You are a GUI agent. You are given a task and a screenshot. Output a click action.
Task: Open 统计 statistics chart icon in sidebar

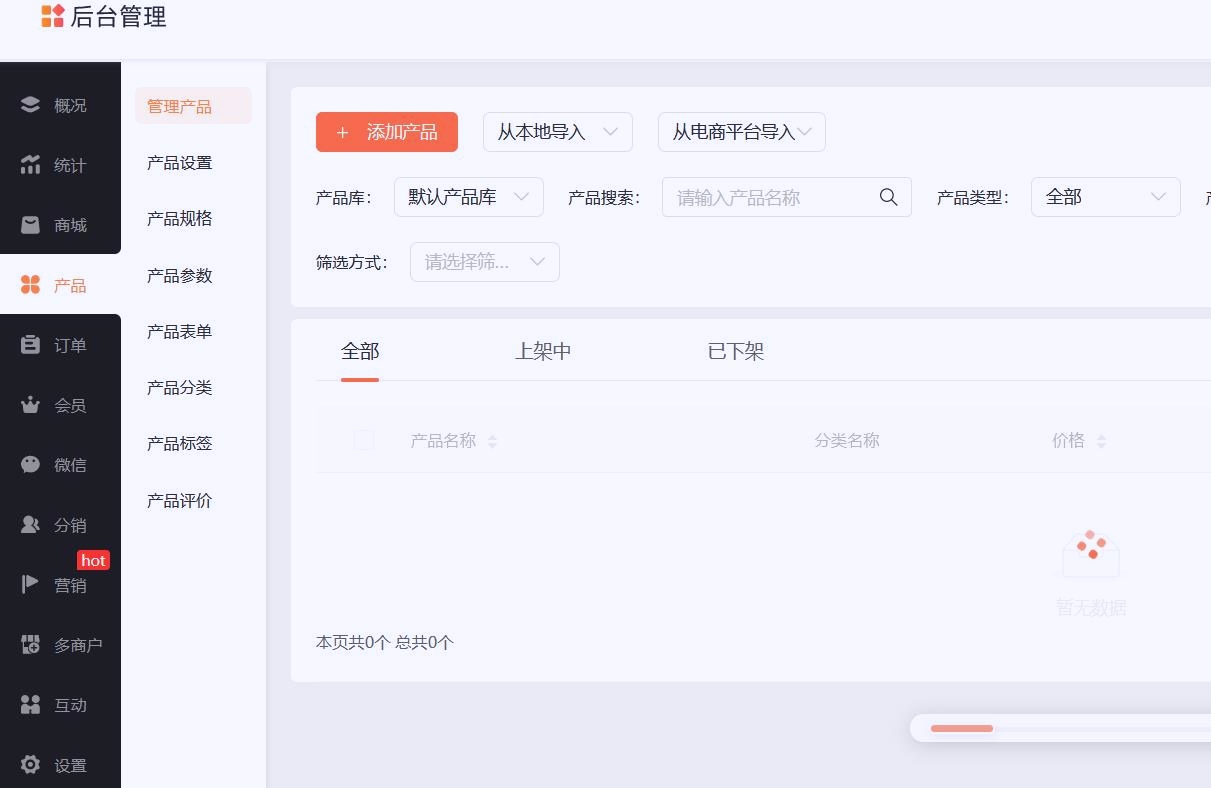[30, 165]
